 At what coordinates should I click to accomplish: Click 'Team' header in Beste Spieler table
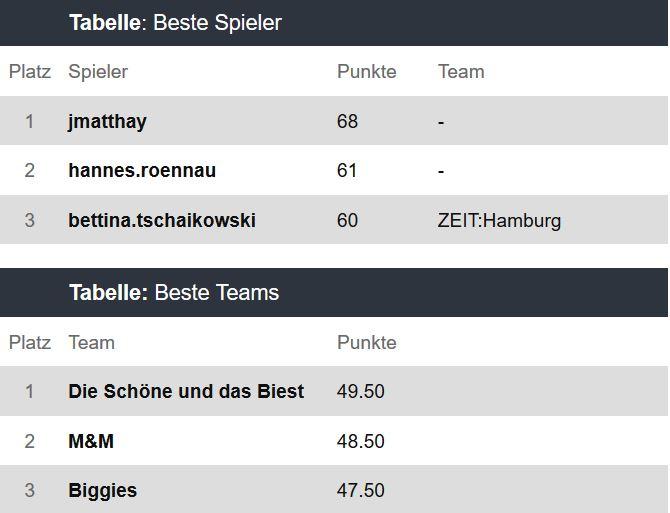pos(461,71)
